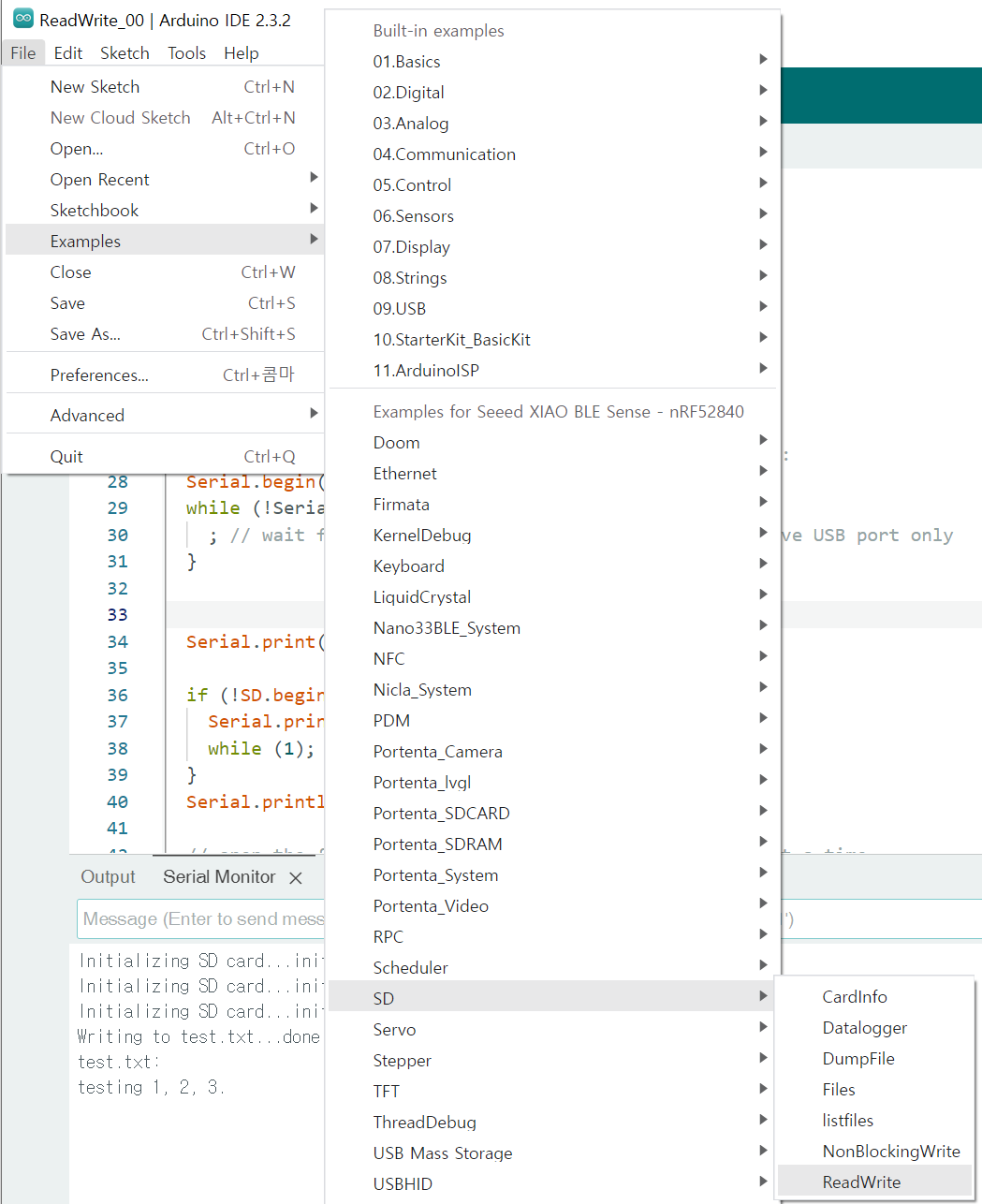982x1204 pixels.
Task: Expand the Stepper examples
Action: click(x=553, y=1061)
